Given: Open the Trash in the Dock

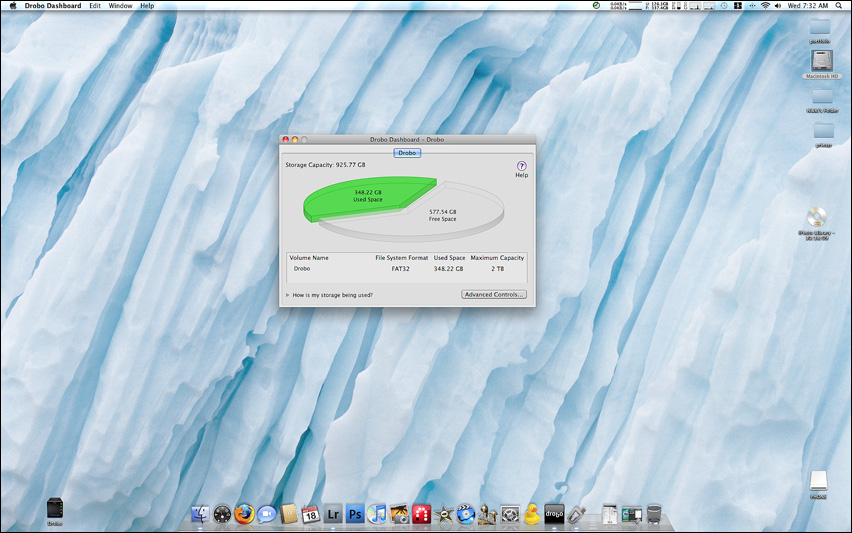Looking at the screenshot, I should 654,513.
